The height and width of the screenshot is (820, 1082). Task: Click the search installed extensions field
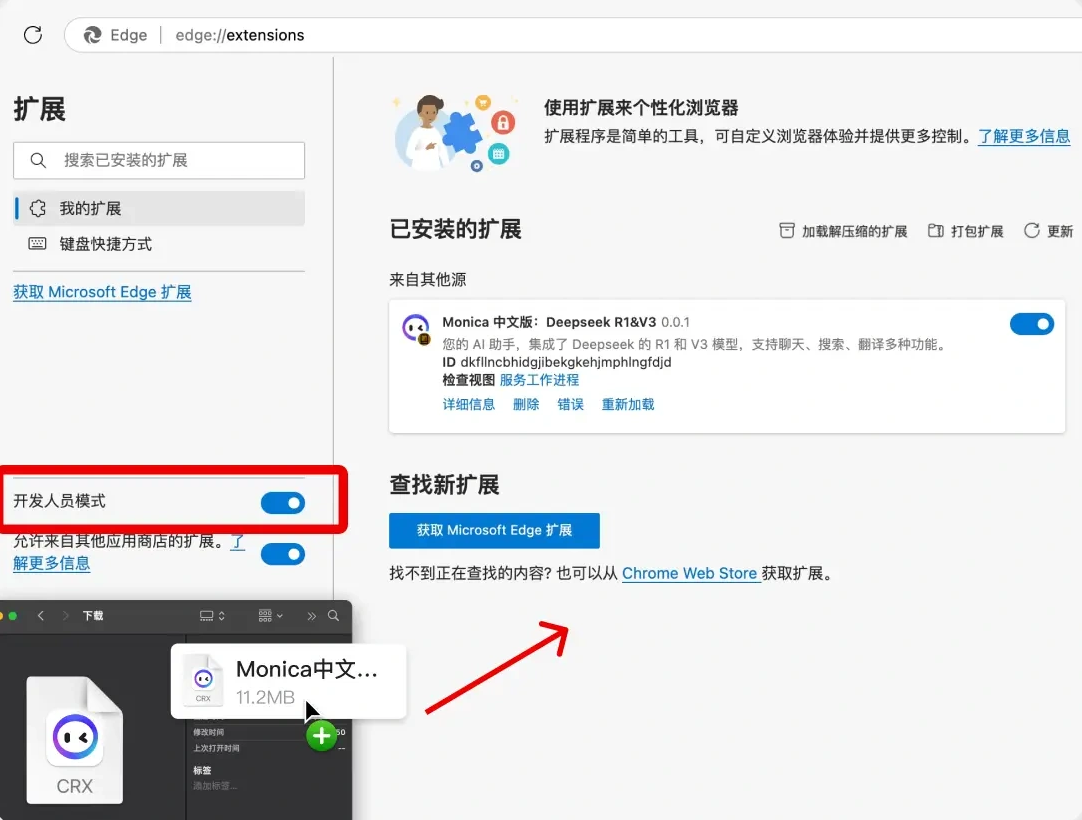[x=159, y=160]
